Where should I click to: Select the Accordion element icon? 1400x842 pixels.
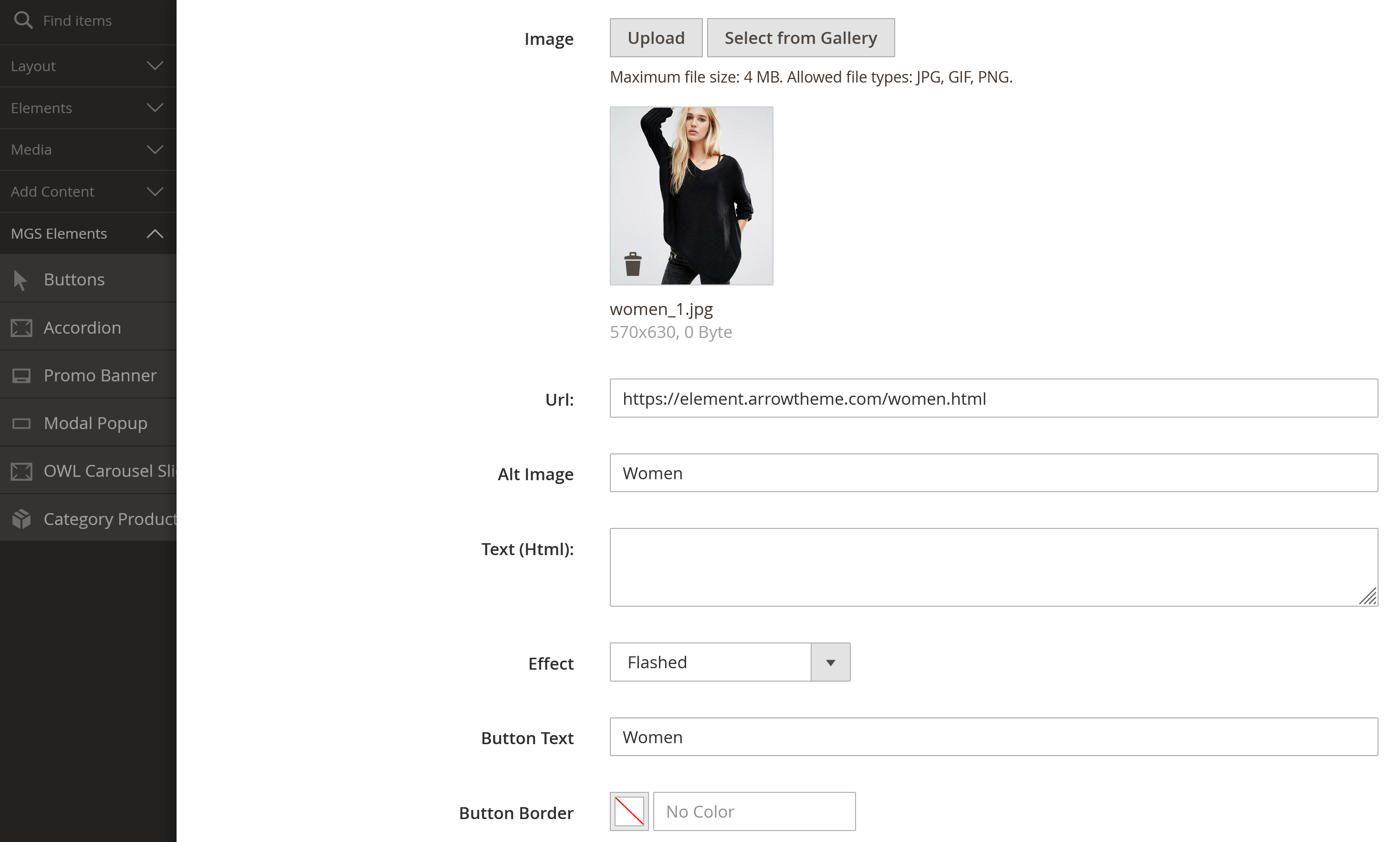pos(21,328)
